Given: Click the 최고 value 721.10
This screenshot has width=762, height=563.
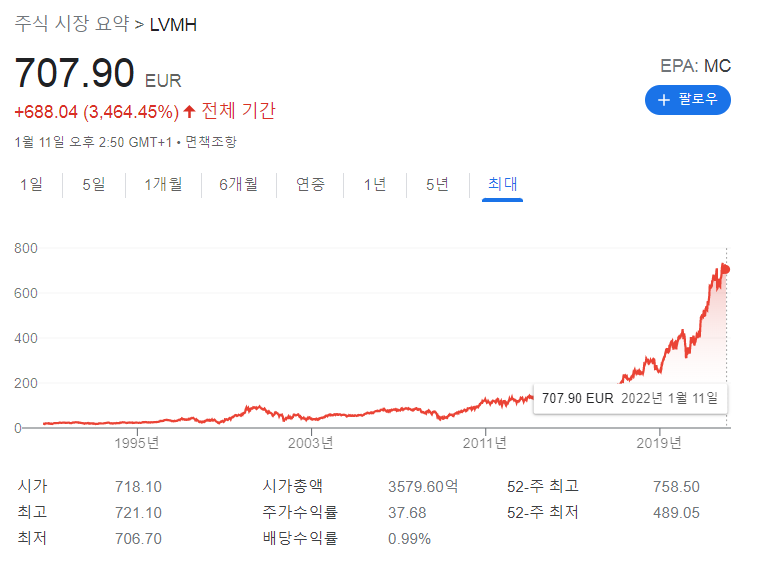Looking at the screenshot, I should [x=138, y=513].
